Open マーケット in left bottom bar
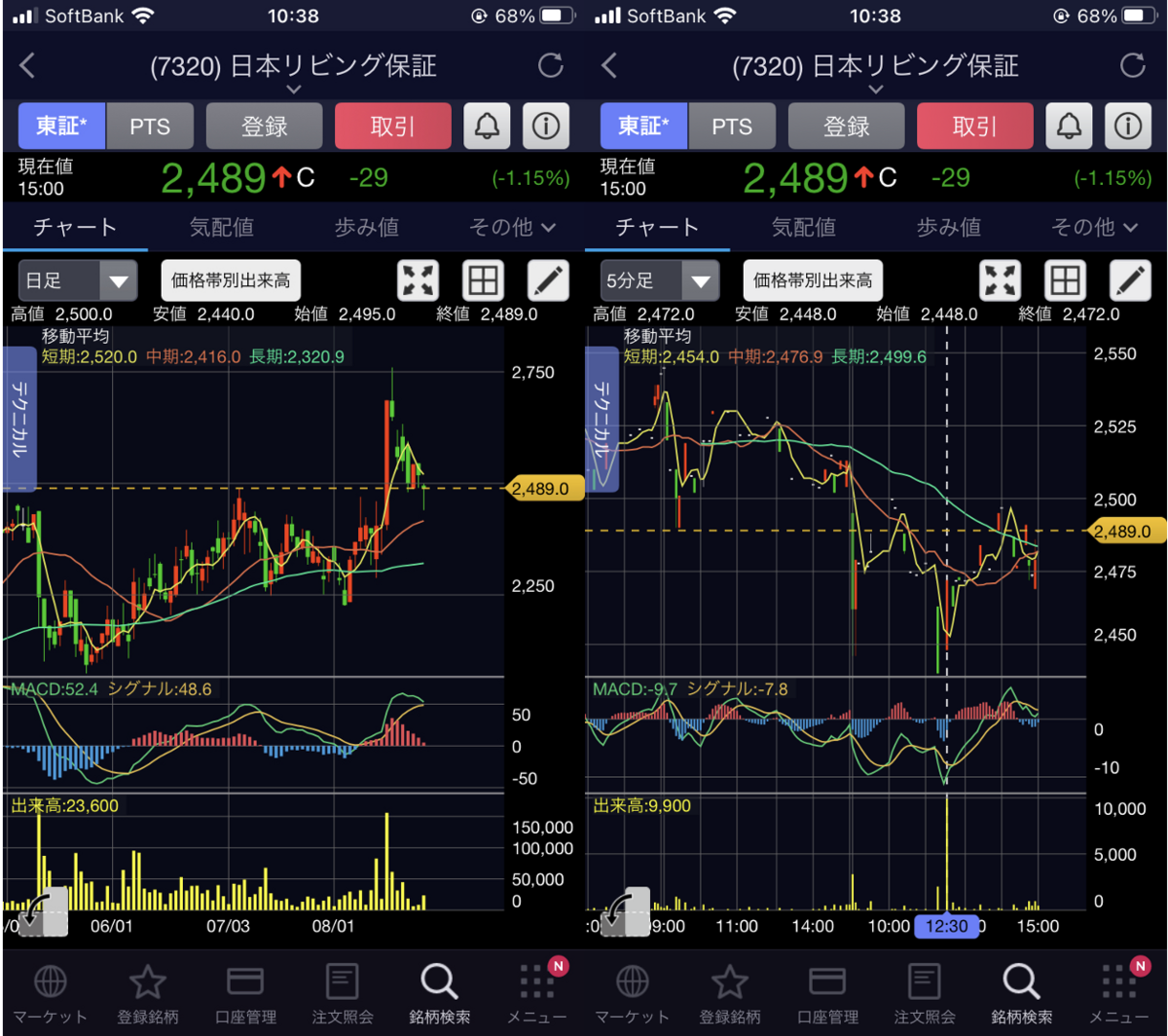This screenshot has width=1168, height=1036. [51, 994]
